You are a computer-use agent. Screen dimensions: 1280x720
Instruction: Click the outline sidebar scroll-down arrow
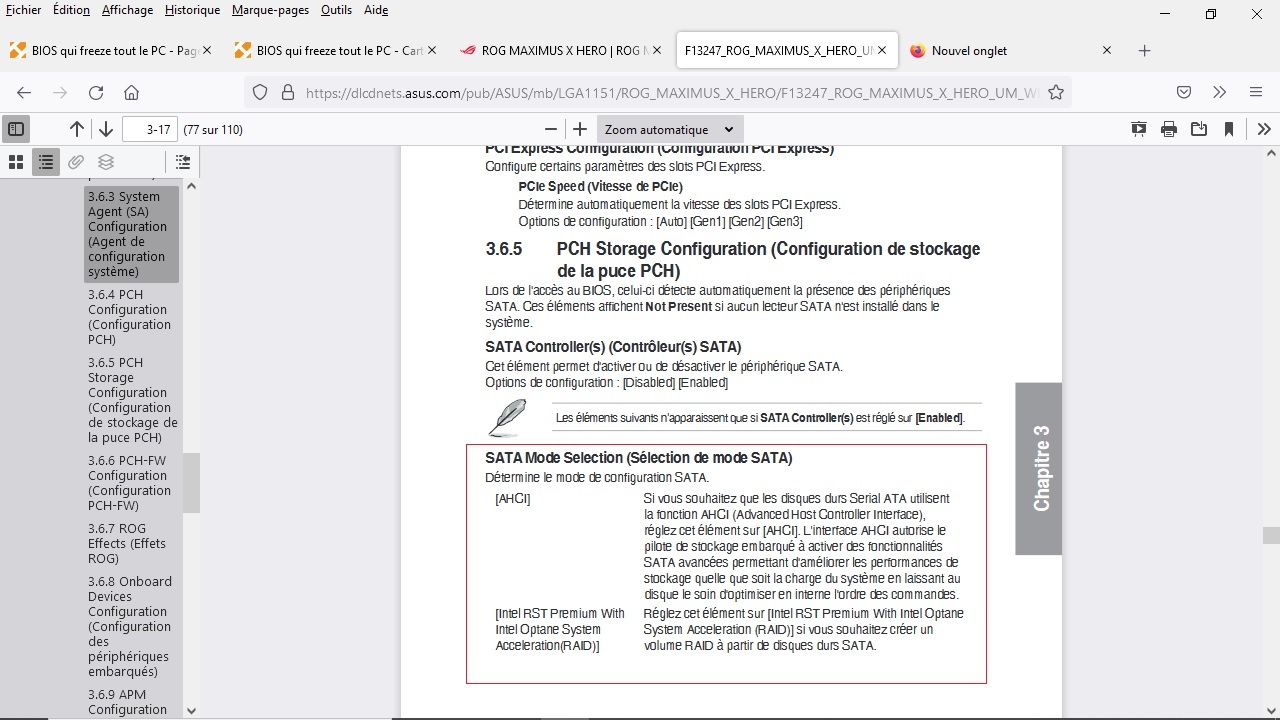[191, 711]
